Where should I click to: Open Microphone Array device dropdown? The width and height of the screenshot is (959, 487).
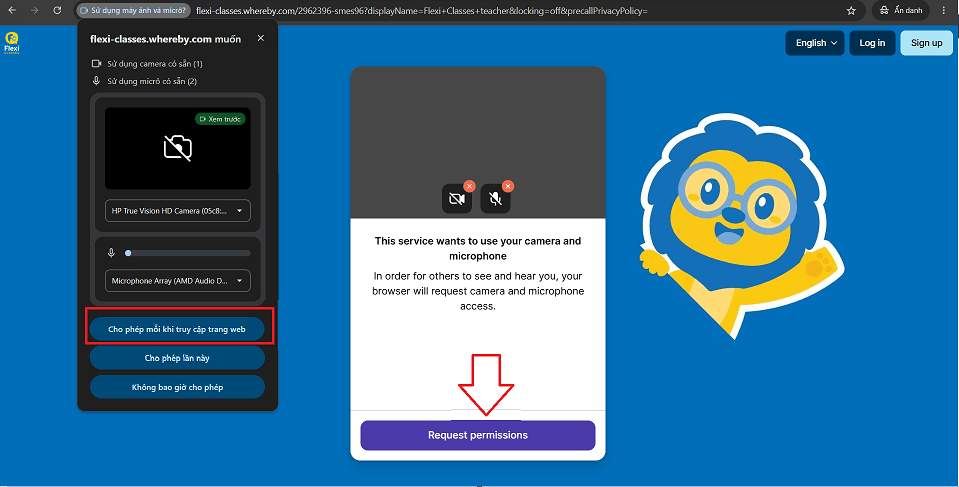[x=177, y=281]
